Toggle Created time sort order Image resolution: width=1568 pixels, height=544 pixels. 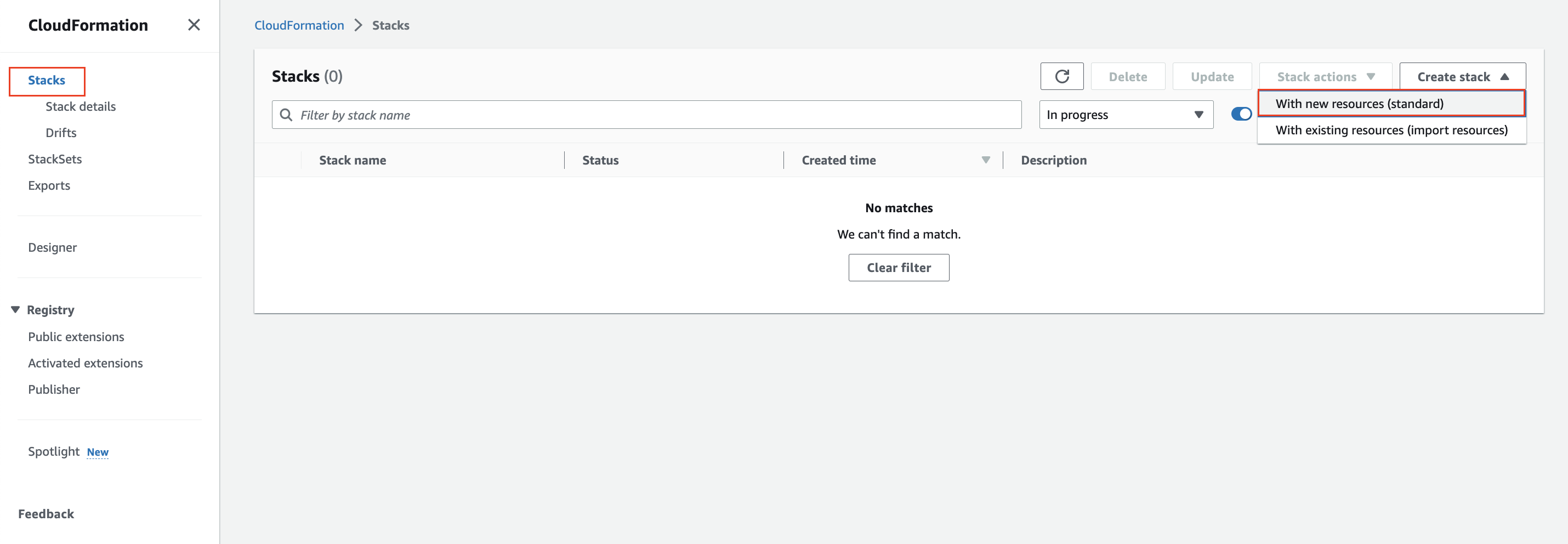click(986, 160)
